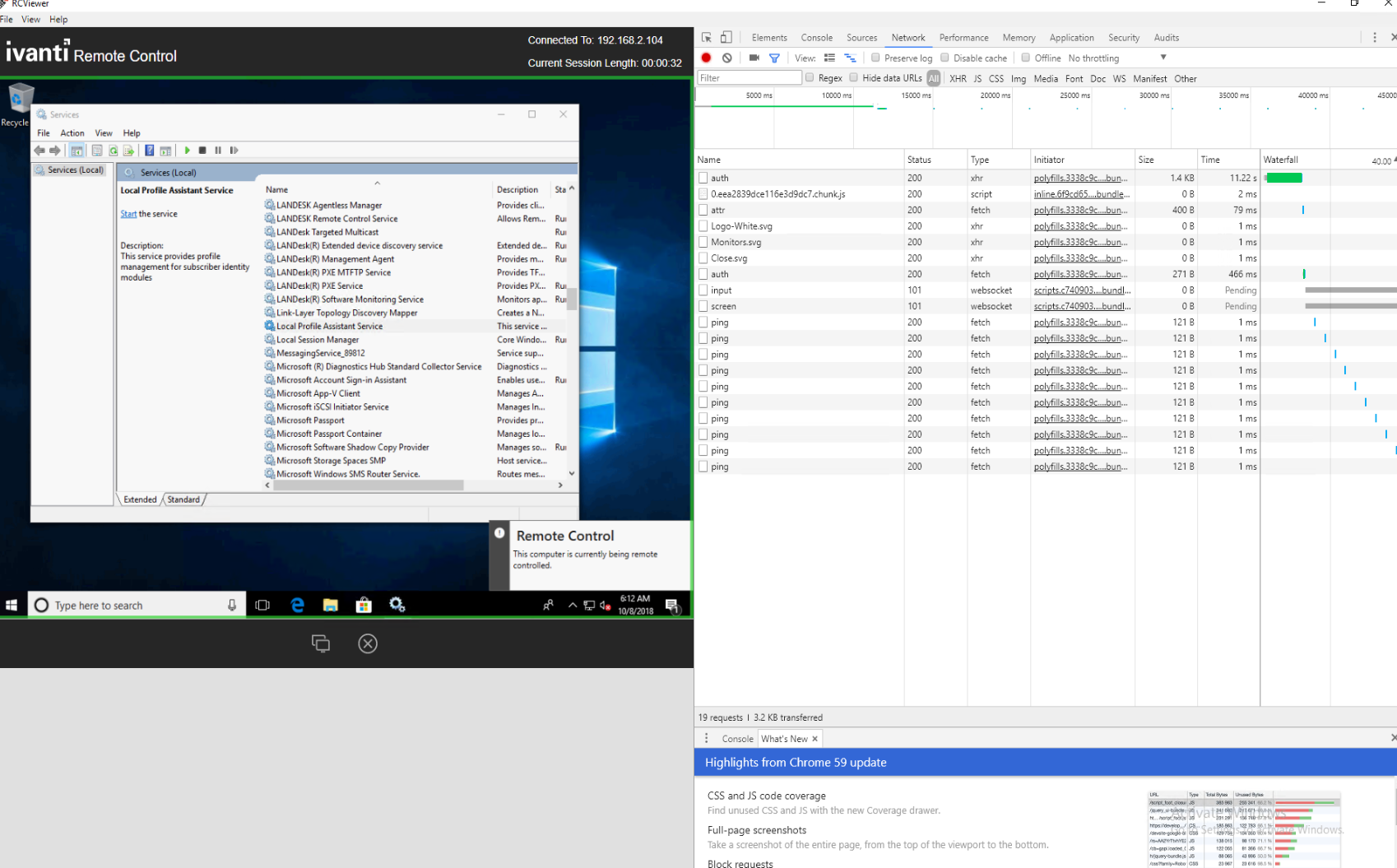The height and width of the screenshot is (868, 1397).
Task: Start the service using the green play icon
Action: 187,150
